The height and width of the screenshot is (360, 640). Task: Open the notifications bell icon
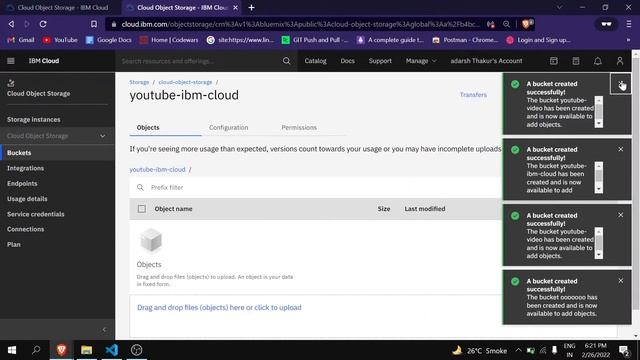[x=598, y=61]
